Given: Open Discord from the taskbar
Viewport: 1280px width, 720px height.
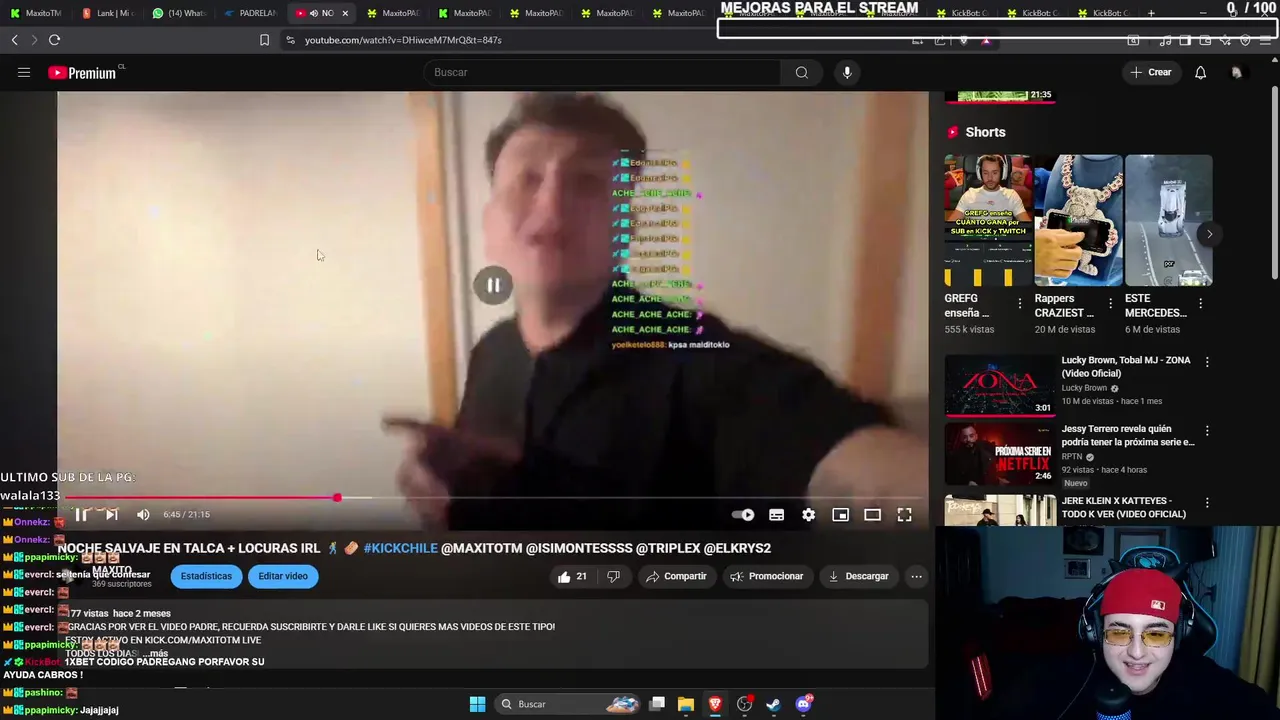Looking at the screenshot, I should click(x=803, y=704).
